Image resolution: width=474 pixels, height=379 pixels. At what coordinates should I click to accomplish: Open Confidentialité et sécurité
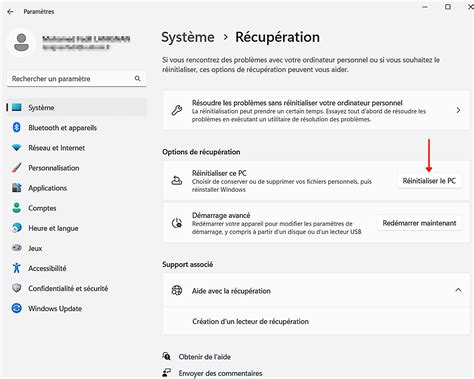[x=76, y=288]
